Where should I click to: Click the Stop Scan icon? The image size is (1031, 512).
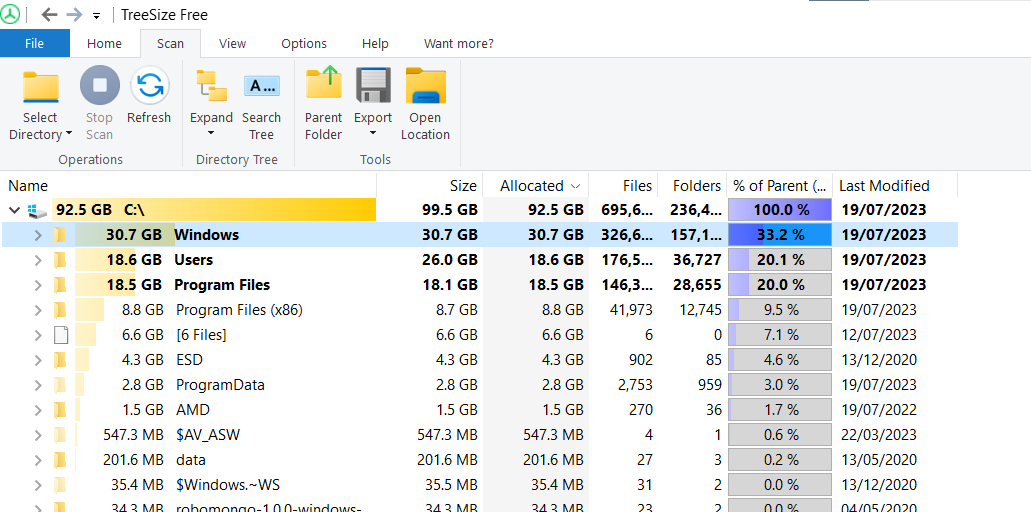coord(99,85)
